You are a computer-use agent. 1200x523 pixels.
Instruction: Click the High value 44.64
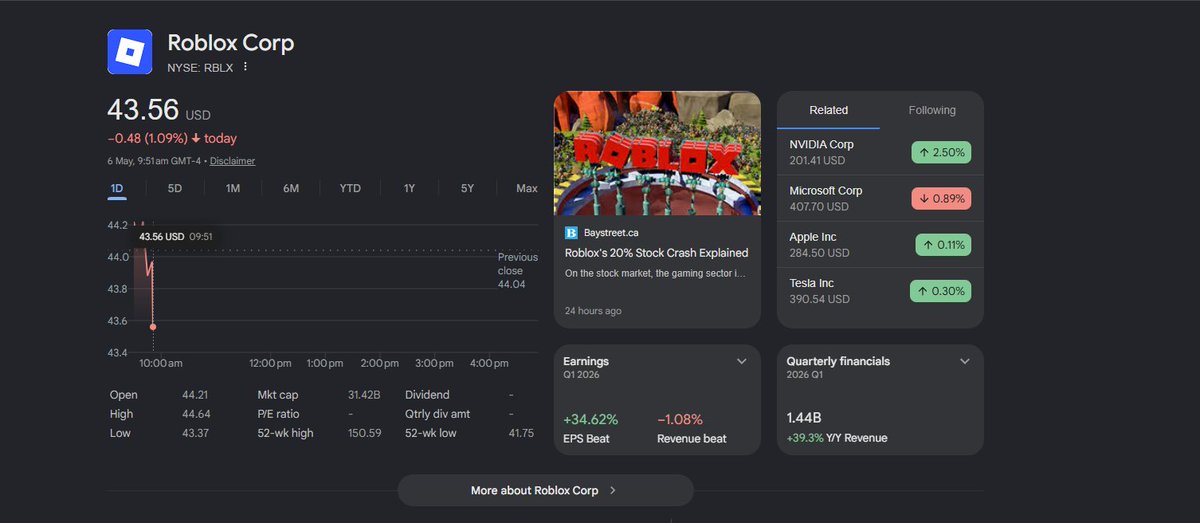coord(195,414)
